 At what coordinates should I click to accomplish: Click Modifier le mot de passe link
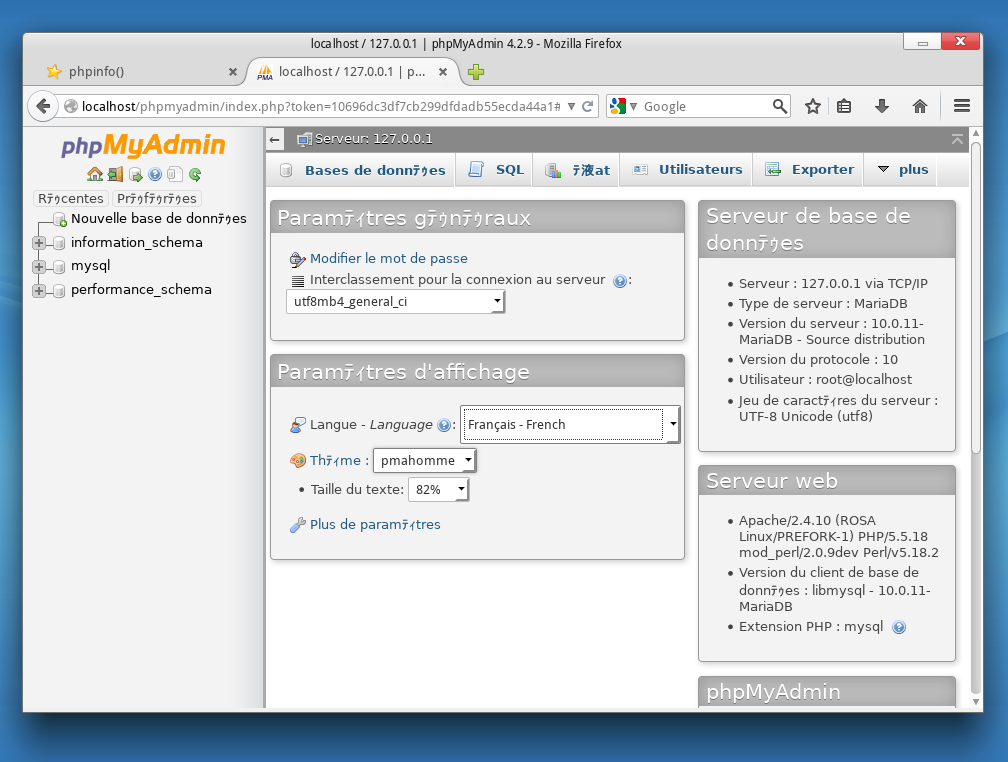(388, 259)
